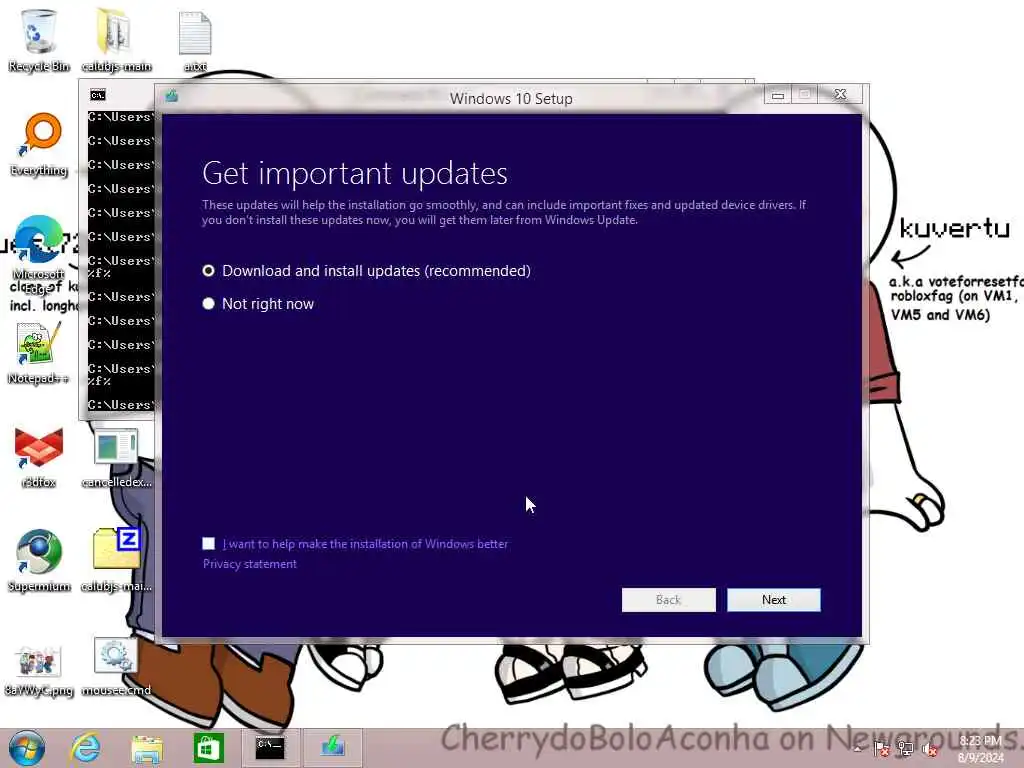Select the cancelledex file icon

[116, 457]
